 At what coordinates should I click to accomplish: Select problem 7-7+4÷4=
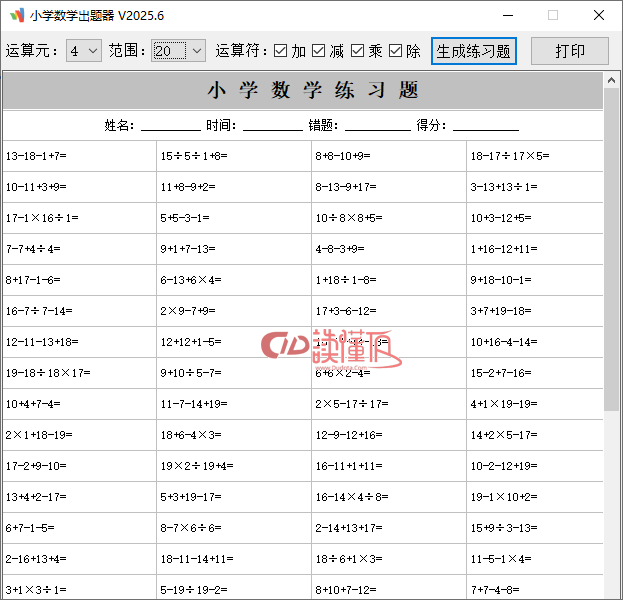point(33,249)
